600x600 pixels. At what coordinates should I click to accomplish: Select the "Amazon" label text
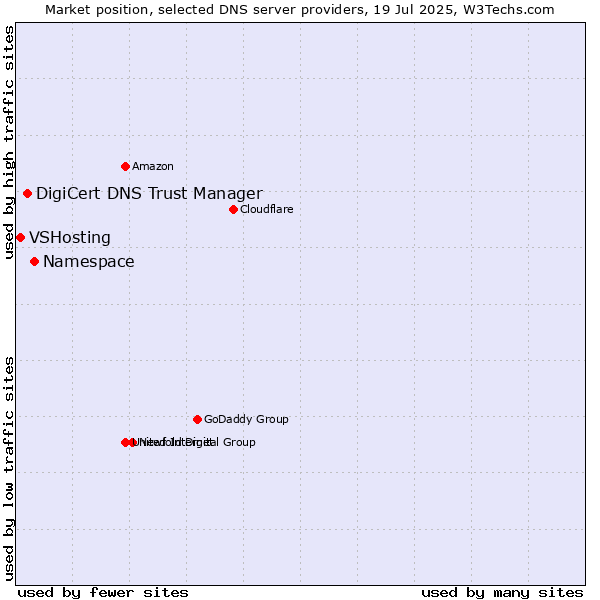153,166
